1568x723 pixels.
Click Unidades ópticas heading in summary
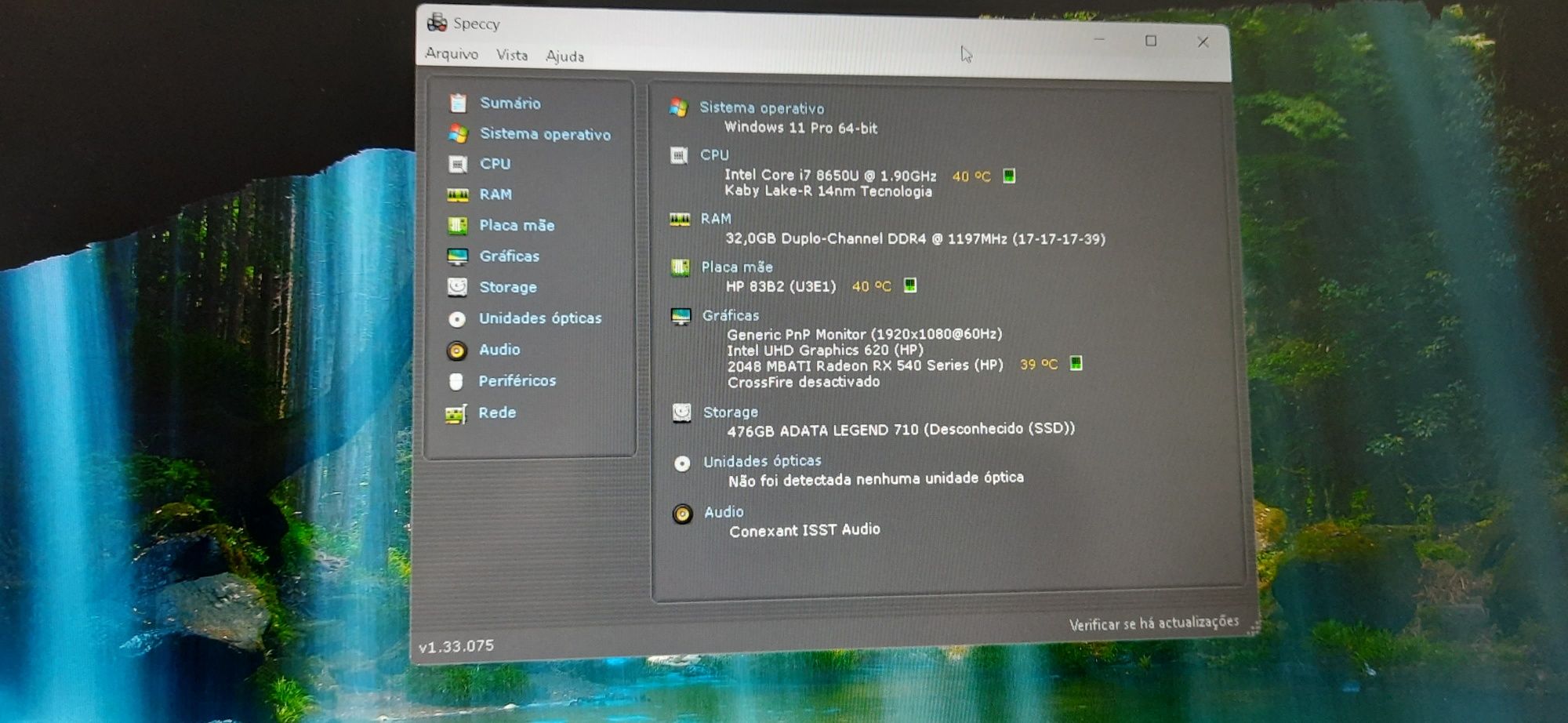[762, 461]
